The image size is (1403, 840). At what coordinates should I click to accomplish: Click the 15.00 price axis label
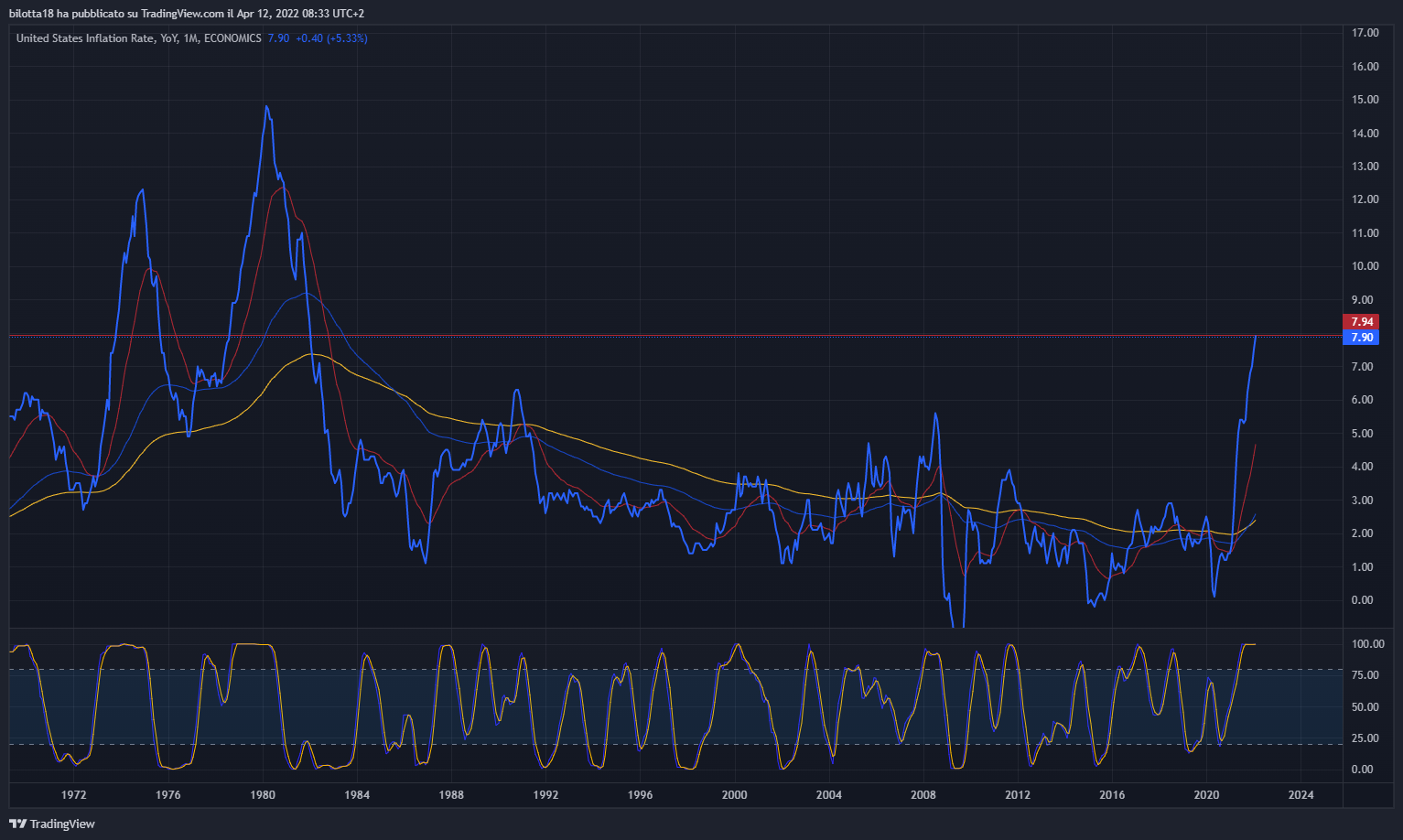pyautogui.click(x=1365, y=100)
